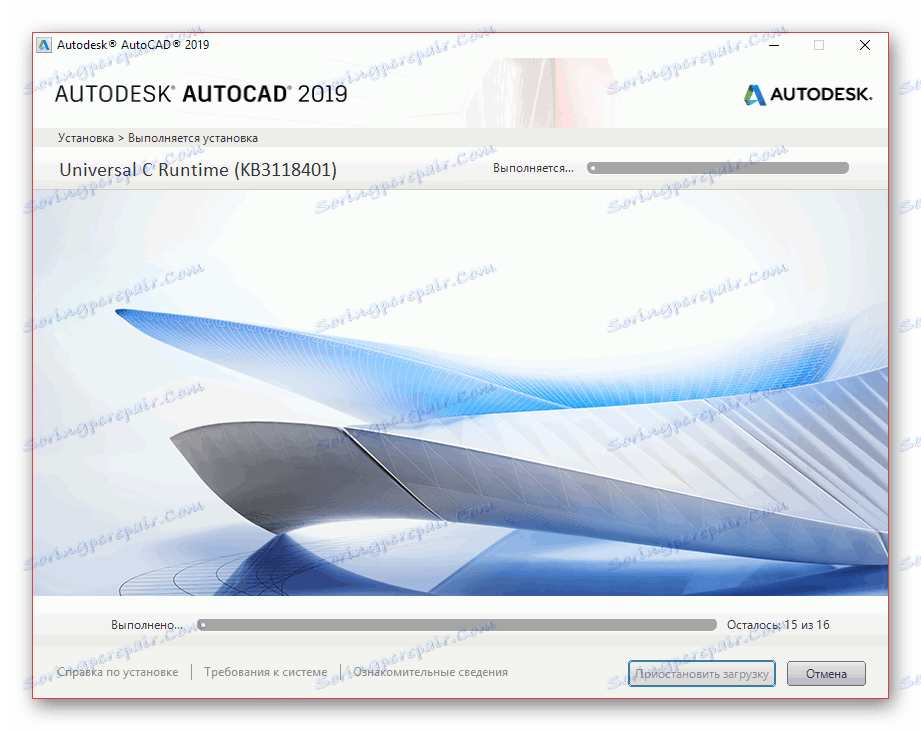Close the AutoCAD 2019 installer window
This screenshot has width=921, height=731.
point(865,45)
